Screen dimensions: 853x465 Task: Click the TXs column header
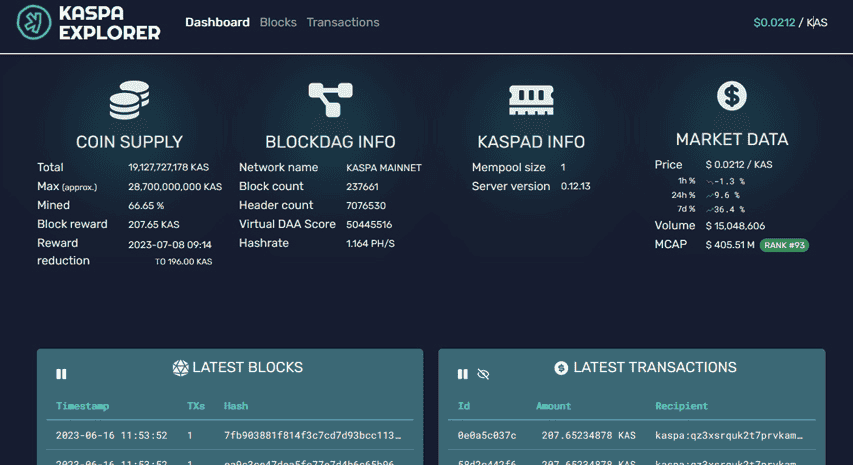(x=196, y=406)
